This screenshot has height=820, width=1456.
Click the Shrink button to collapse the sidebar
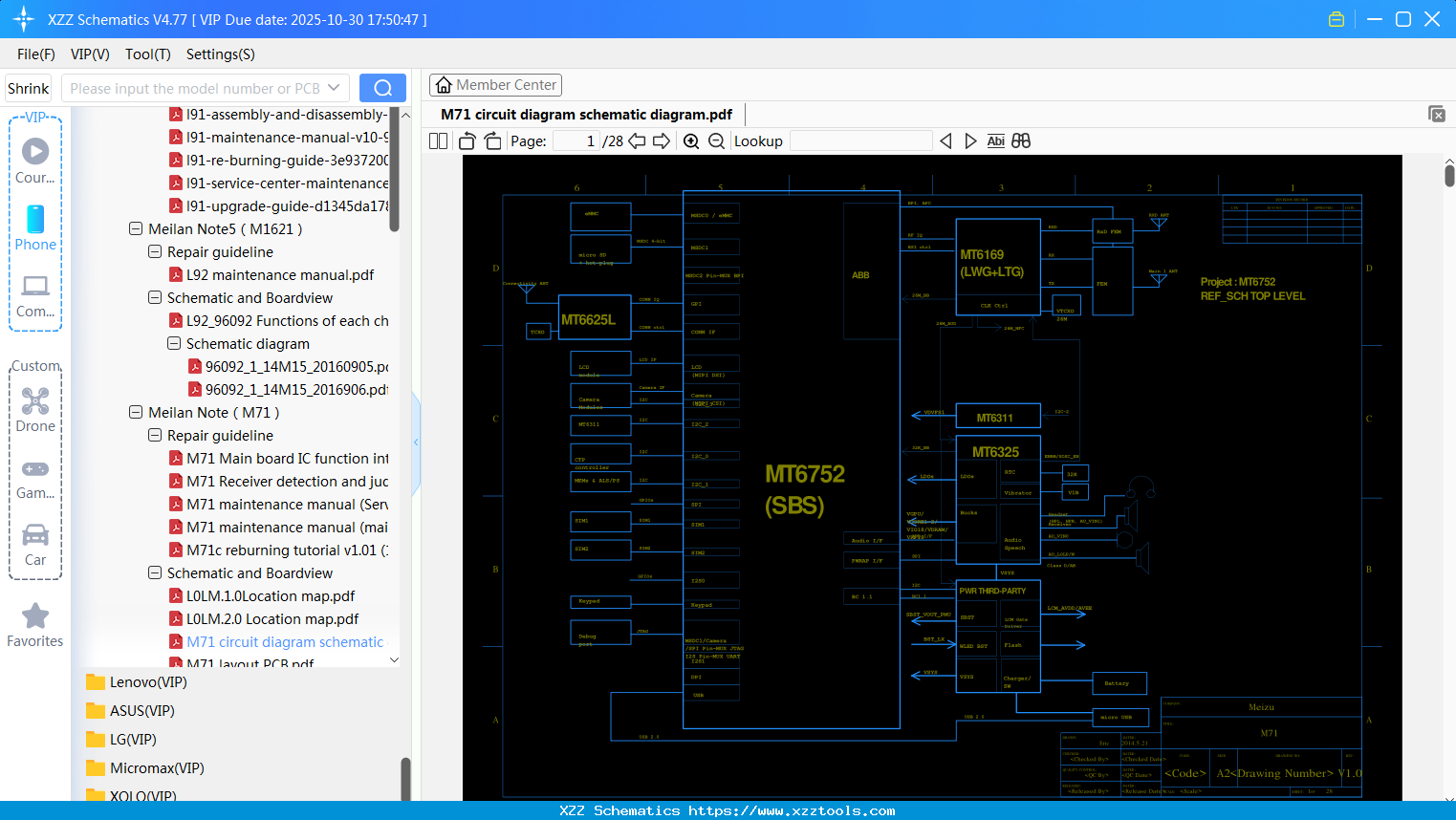pyautogui.click(x=28, y=87)
